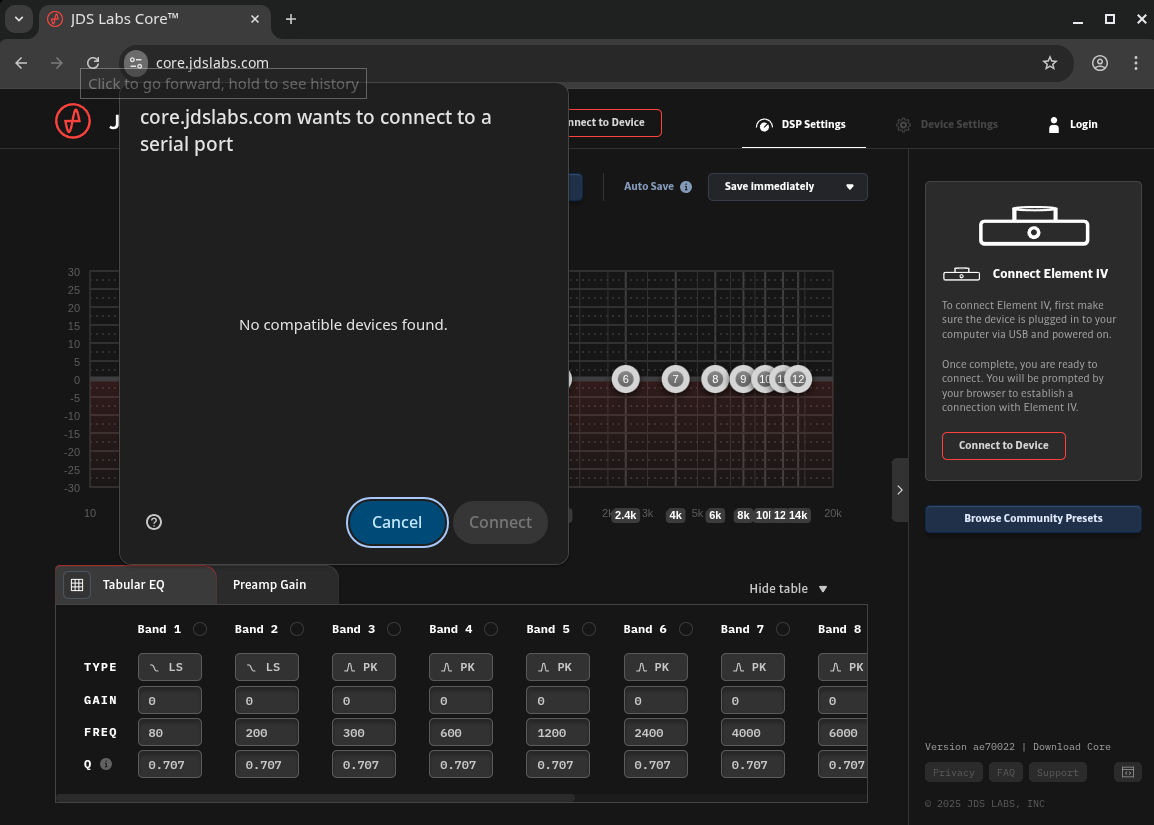Click Connect to Device in header
1154x825 pixels.
(613, 123)
